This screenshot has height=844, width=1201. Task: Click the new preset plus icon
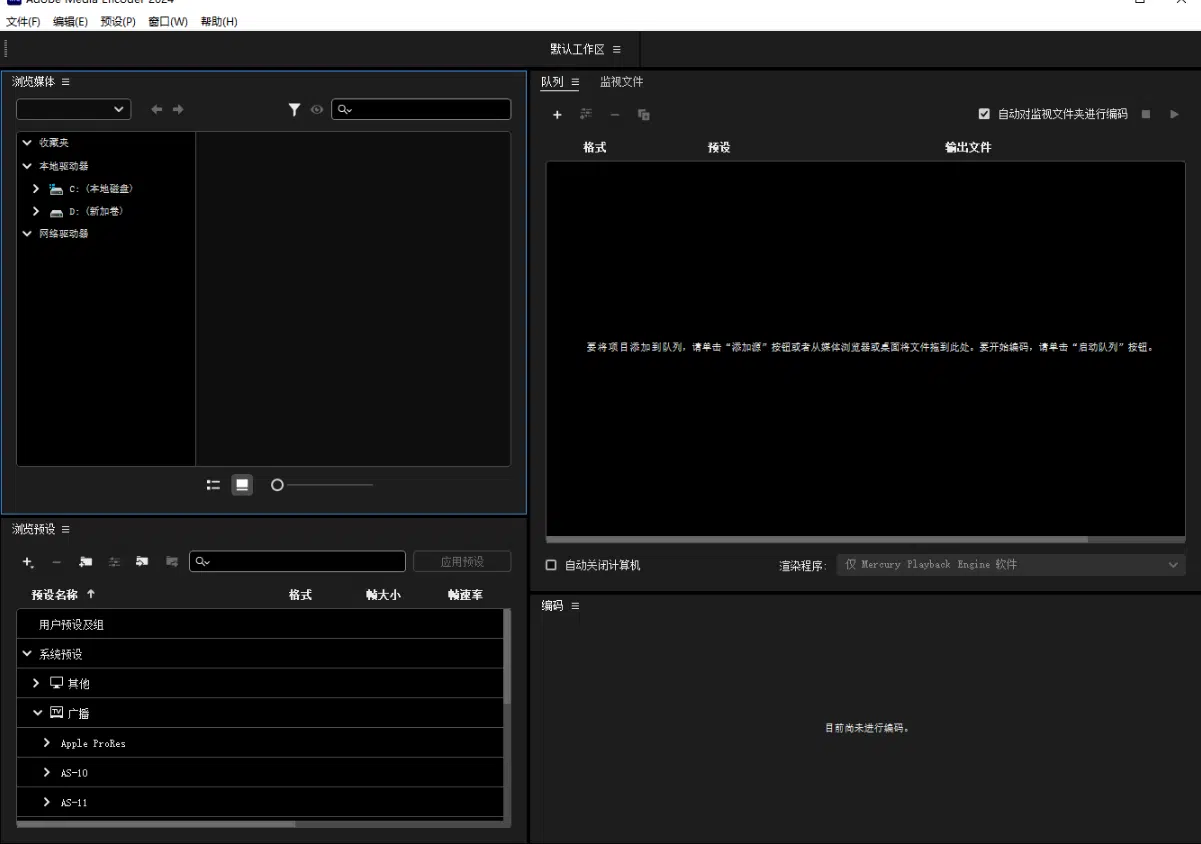(x=29, y=562)
